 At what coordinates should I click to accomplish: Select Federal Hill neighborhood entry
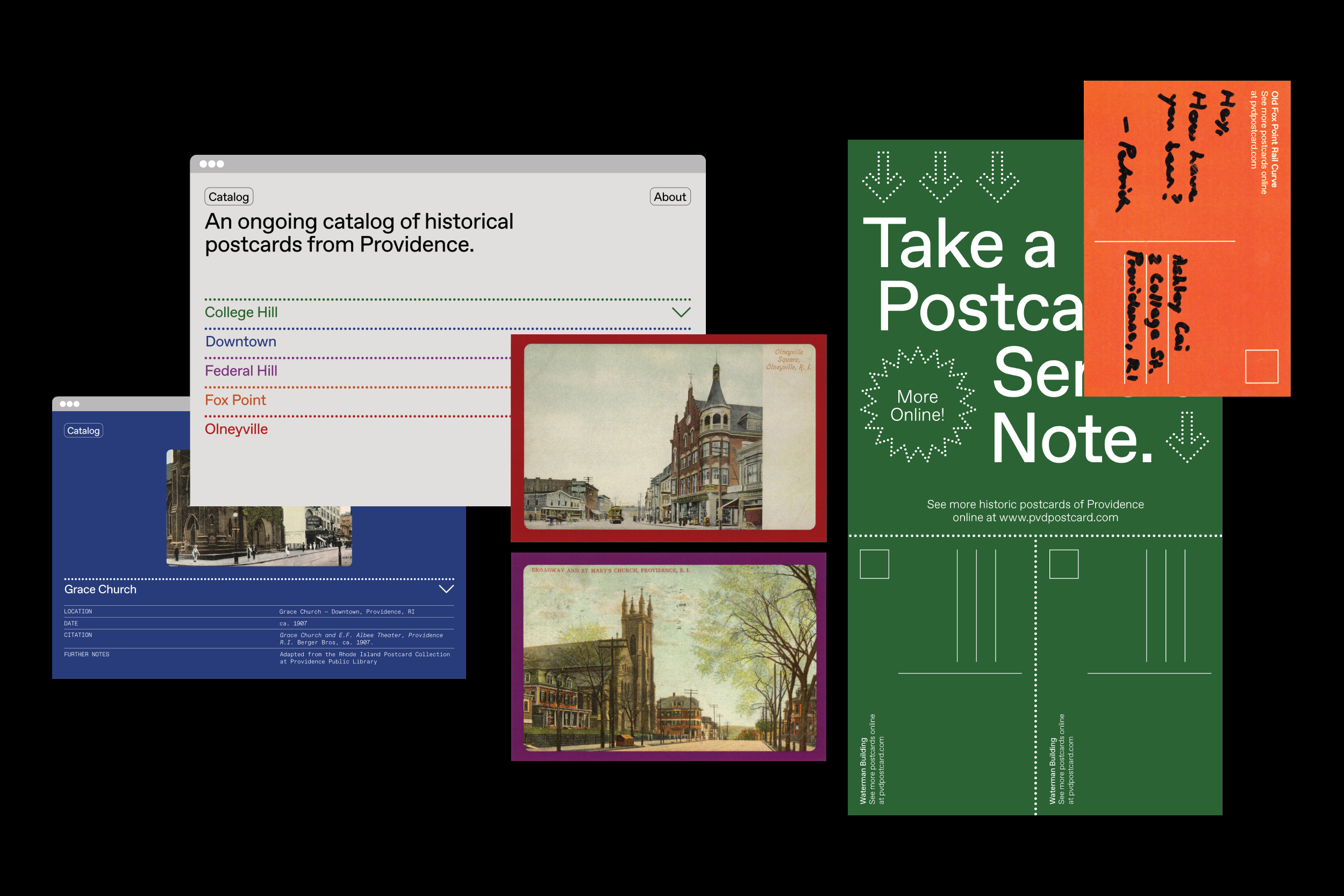[x=240, y=371]
